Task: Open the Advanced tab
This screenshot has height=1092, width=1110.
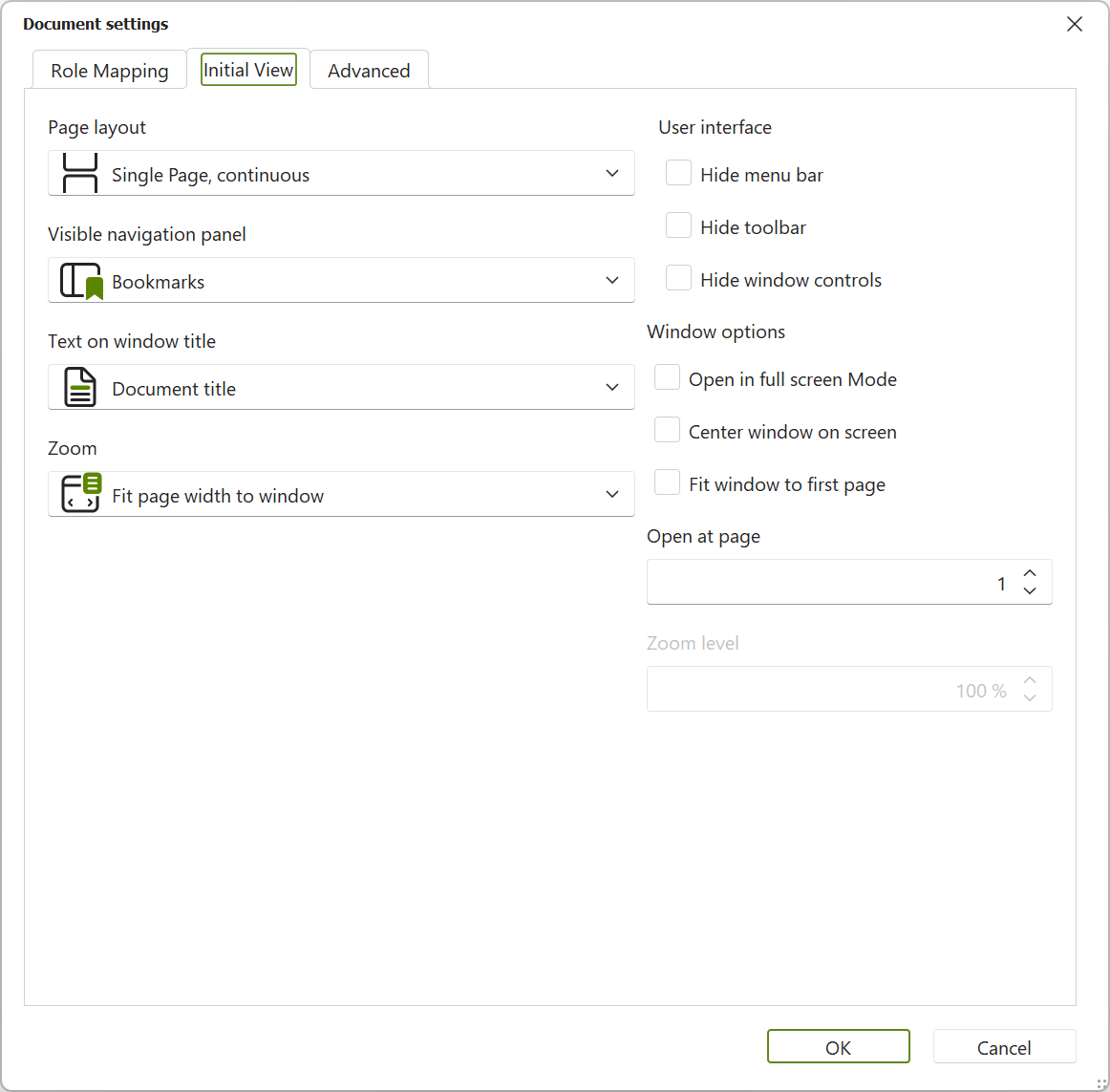Action: (x=369, y=70)
